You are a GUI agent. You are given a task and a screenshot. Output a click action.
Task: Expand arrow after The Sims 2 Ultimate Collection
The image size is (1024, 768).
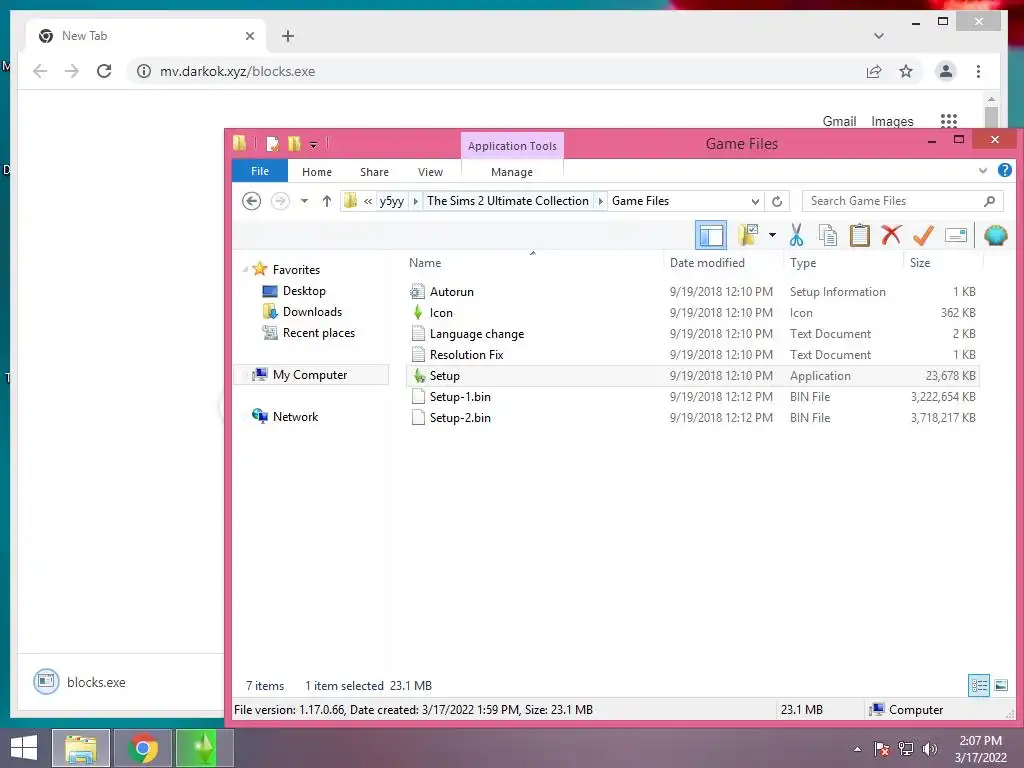point(600,201)
